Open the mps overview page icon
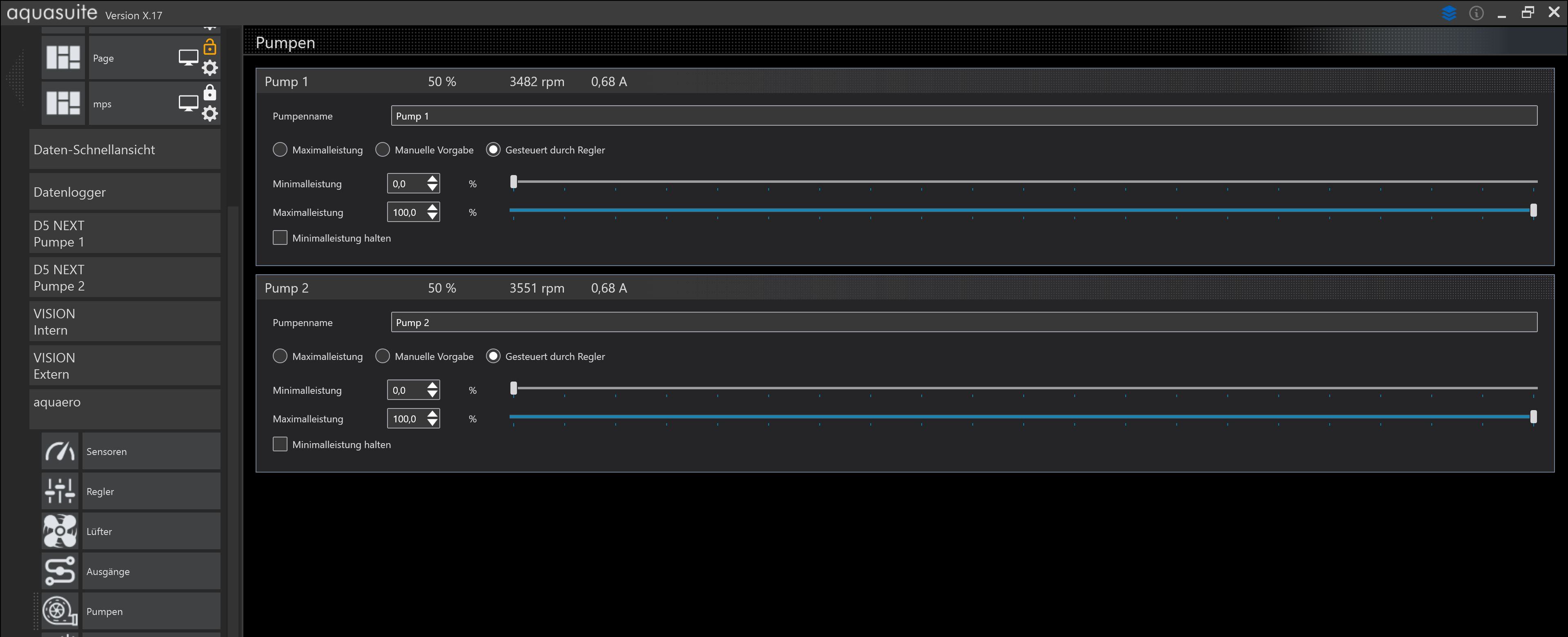The height and width of the screenshot is (637, 1568). (63, 103)
